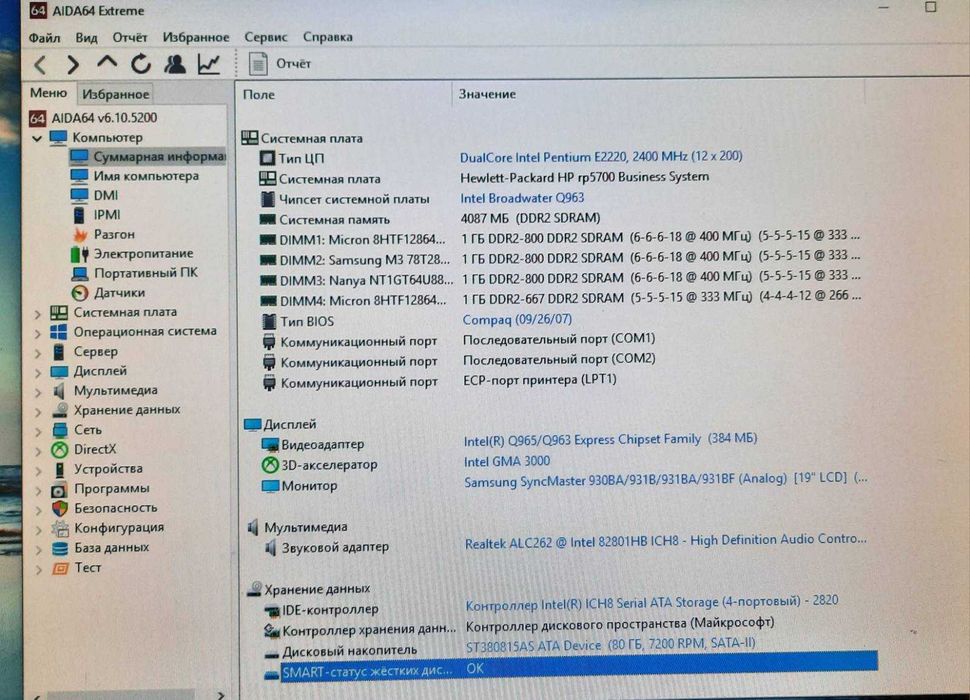This screenshot has width=970, height=700.
Task: Click the DirectX Xbox-style icon in tree
Action: coord(59,450)
